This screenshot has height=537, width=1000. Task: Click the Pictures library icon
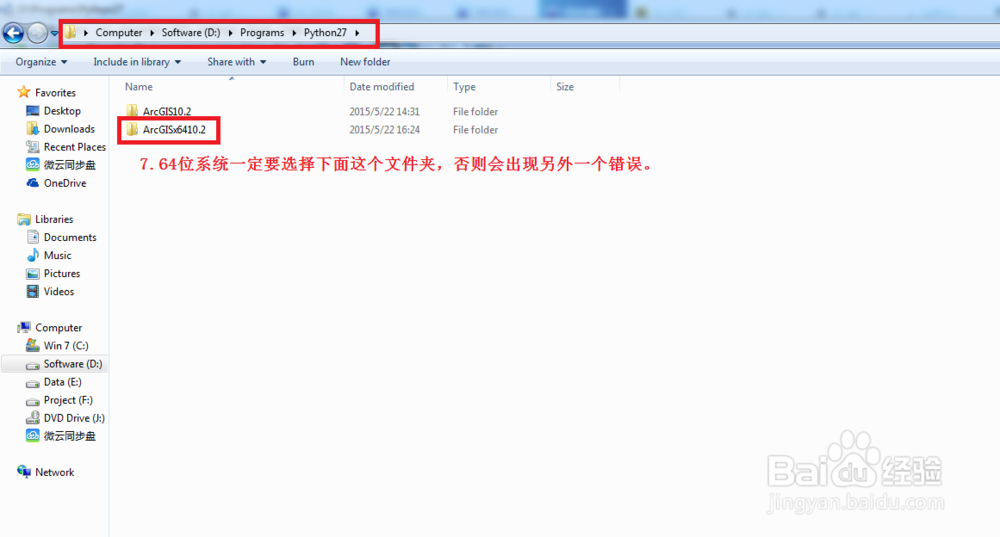(x=33, y=274)
